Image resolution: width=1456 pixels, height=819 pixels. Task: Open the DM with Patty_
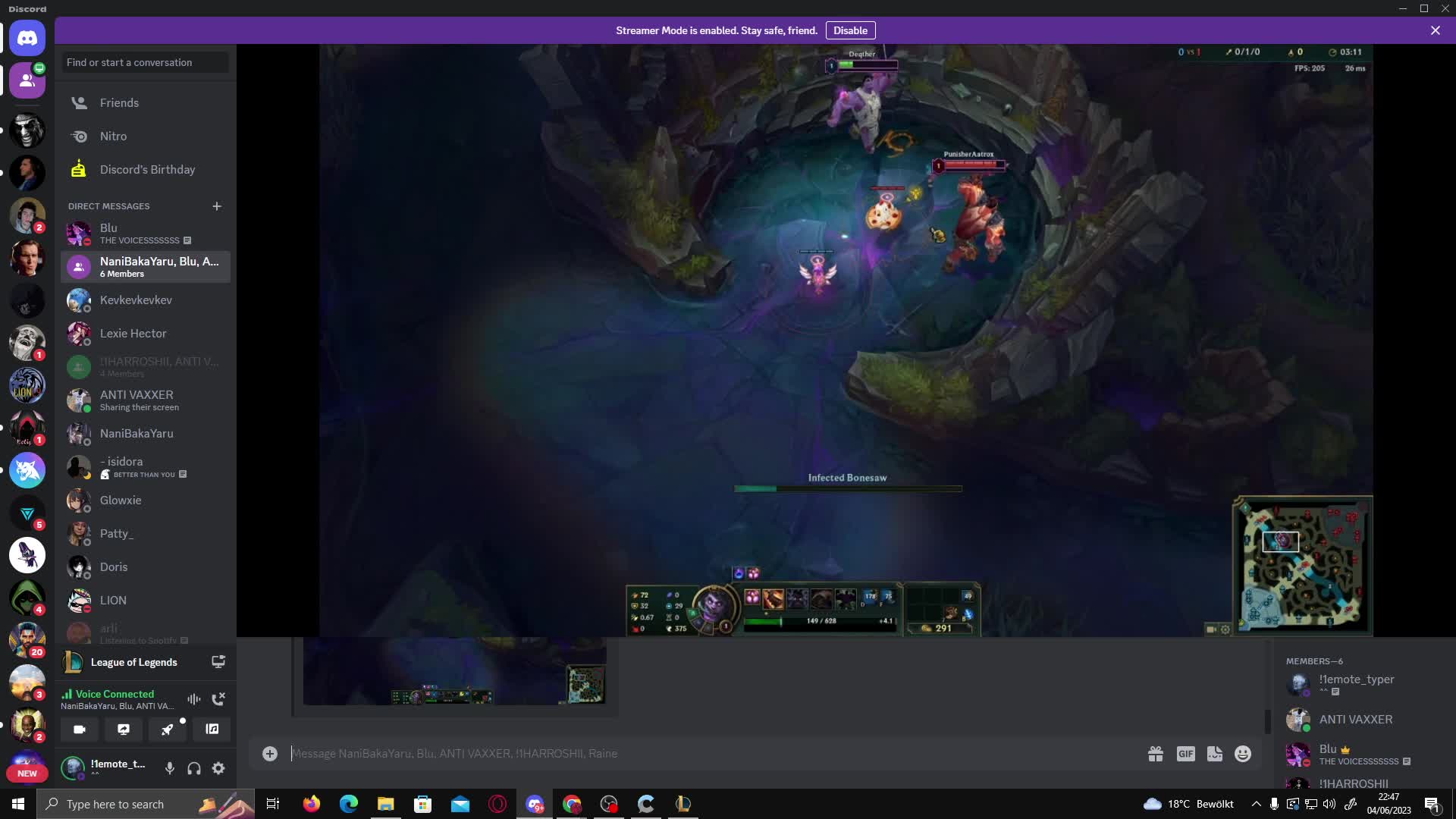[145, 534]
